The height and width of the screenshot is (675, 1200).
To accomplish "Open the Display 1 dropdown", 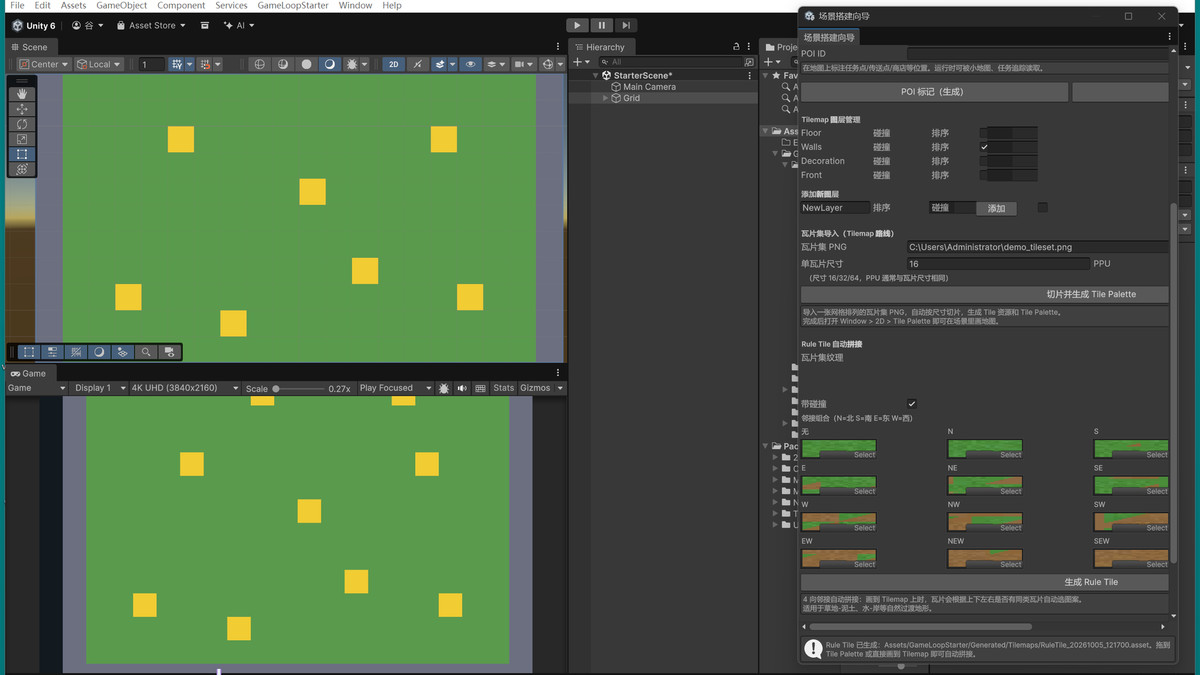I will pos(99,388).
